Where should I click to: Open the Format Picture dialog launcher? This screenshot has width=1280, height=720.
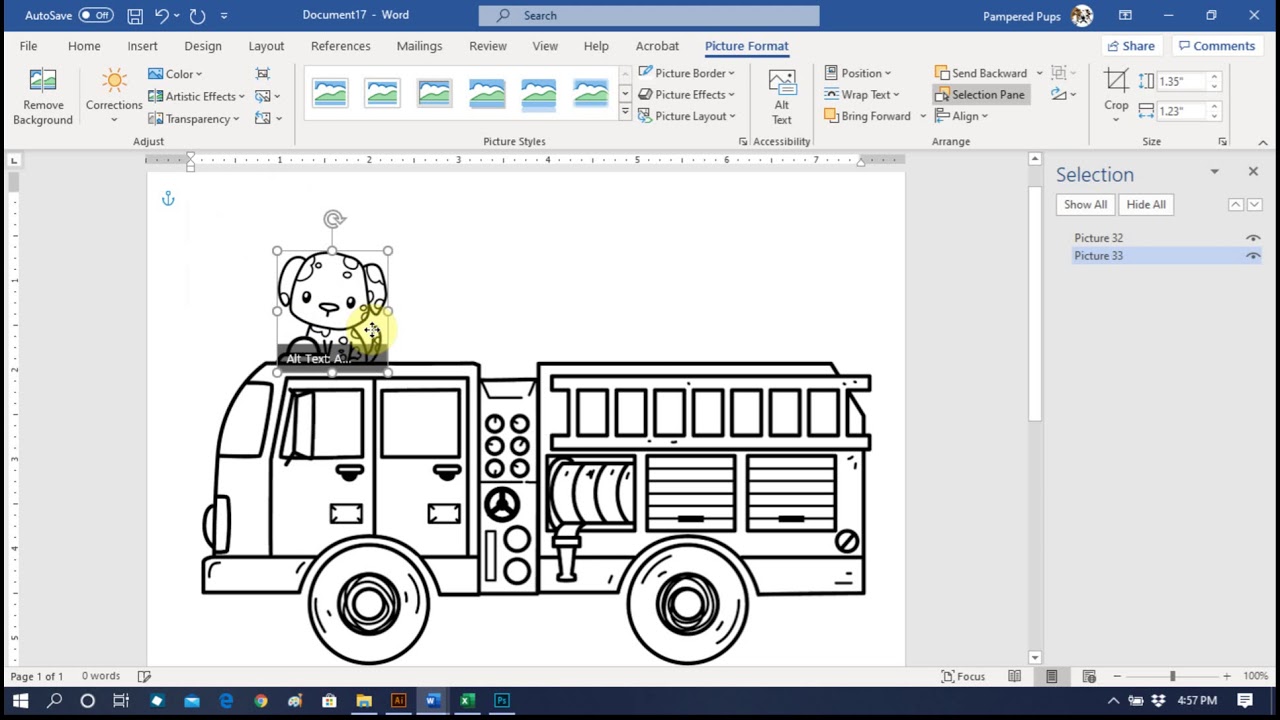(742, 142)
